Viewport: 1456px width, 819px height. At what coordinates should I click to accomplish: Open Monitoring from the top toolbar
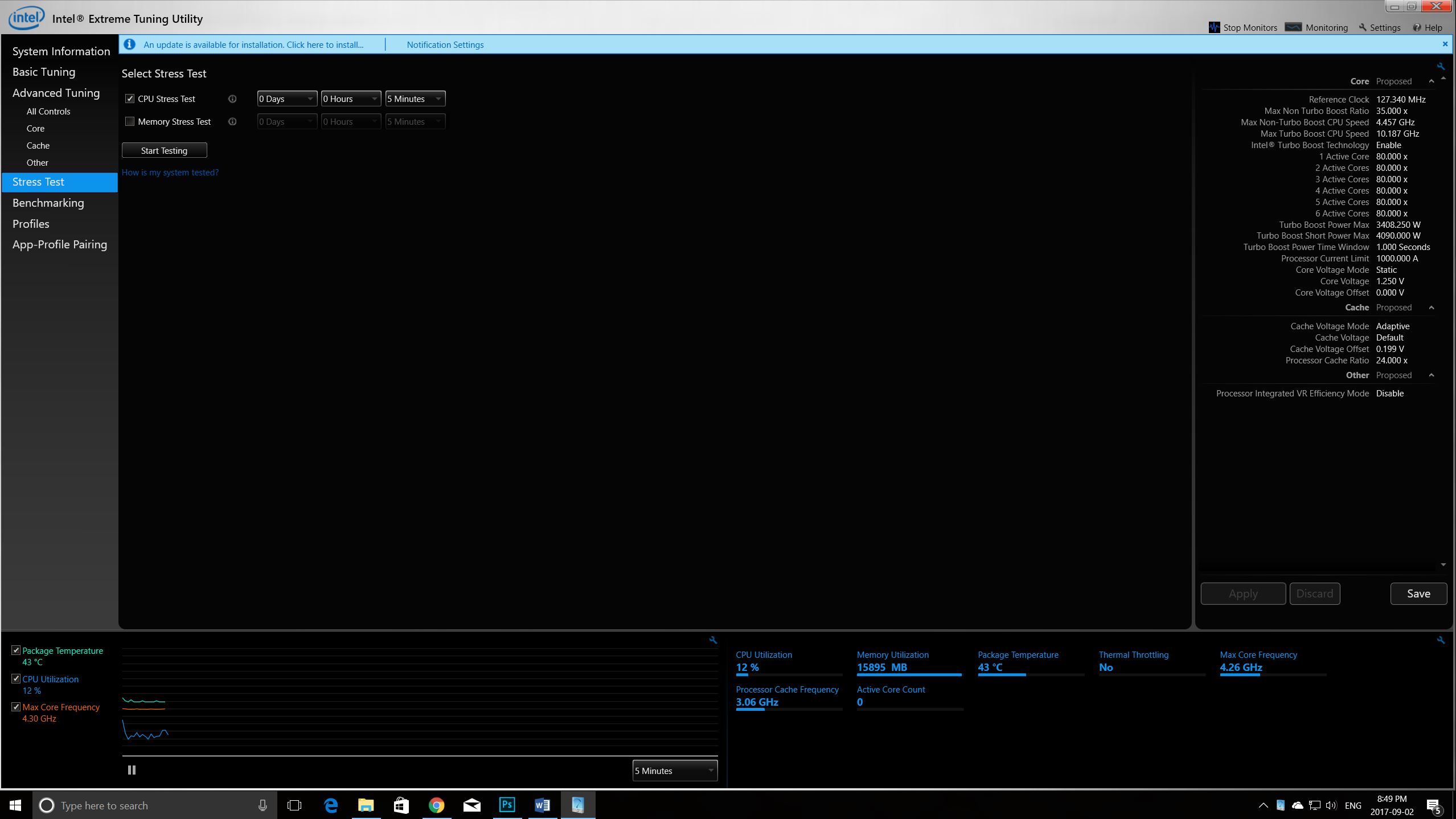[1316, 27]
